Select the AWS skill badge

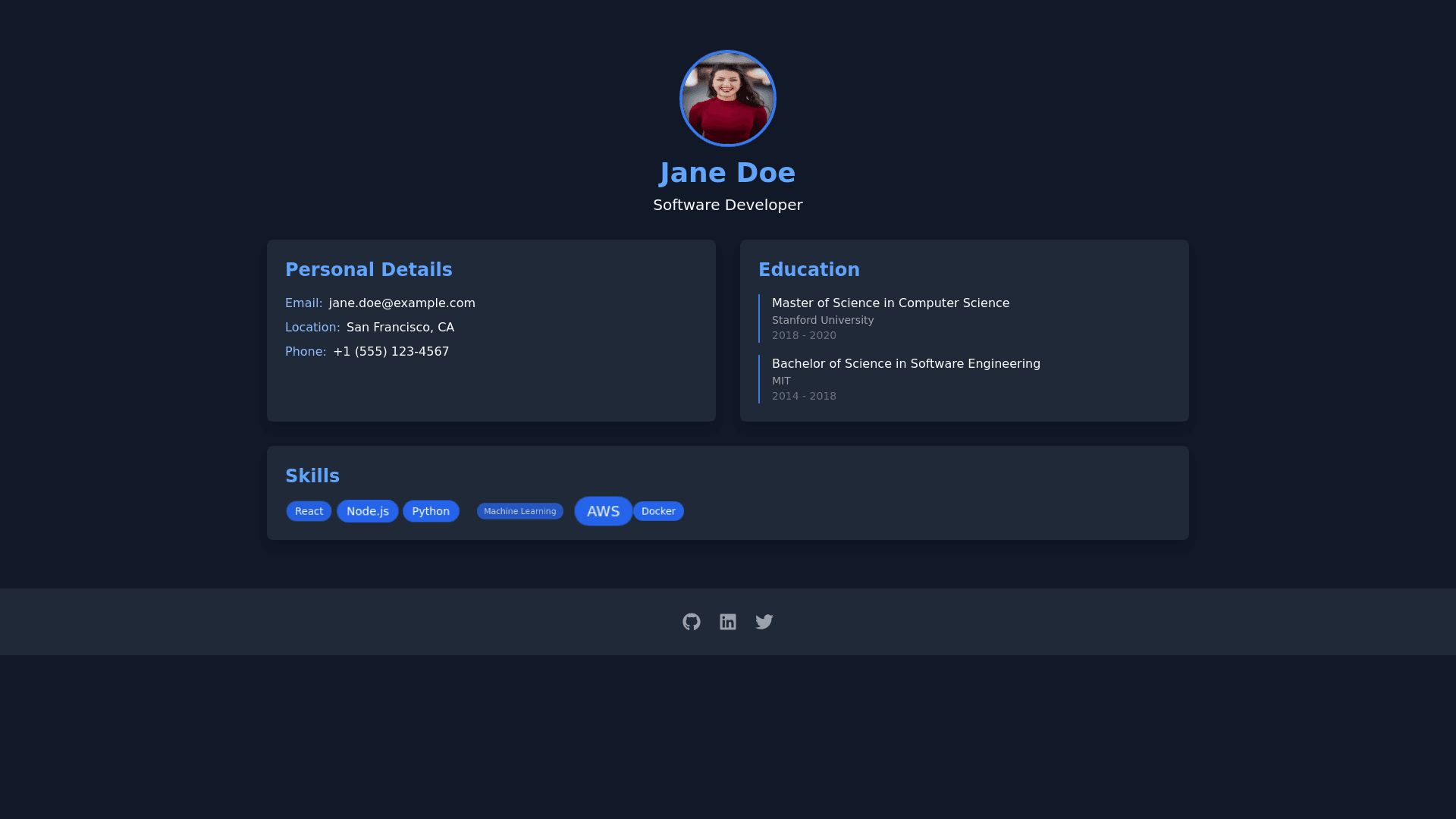tap(603, 511)
